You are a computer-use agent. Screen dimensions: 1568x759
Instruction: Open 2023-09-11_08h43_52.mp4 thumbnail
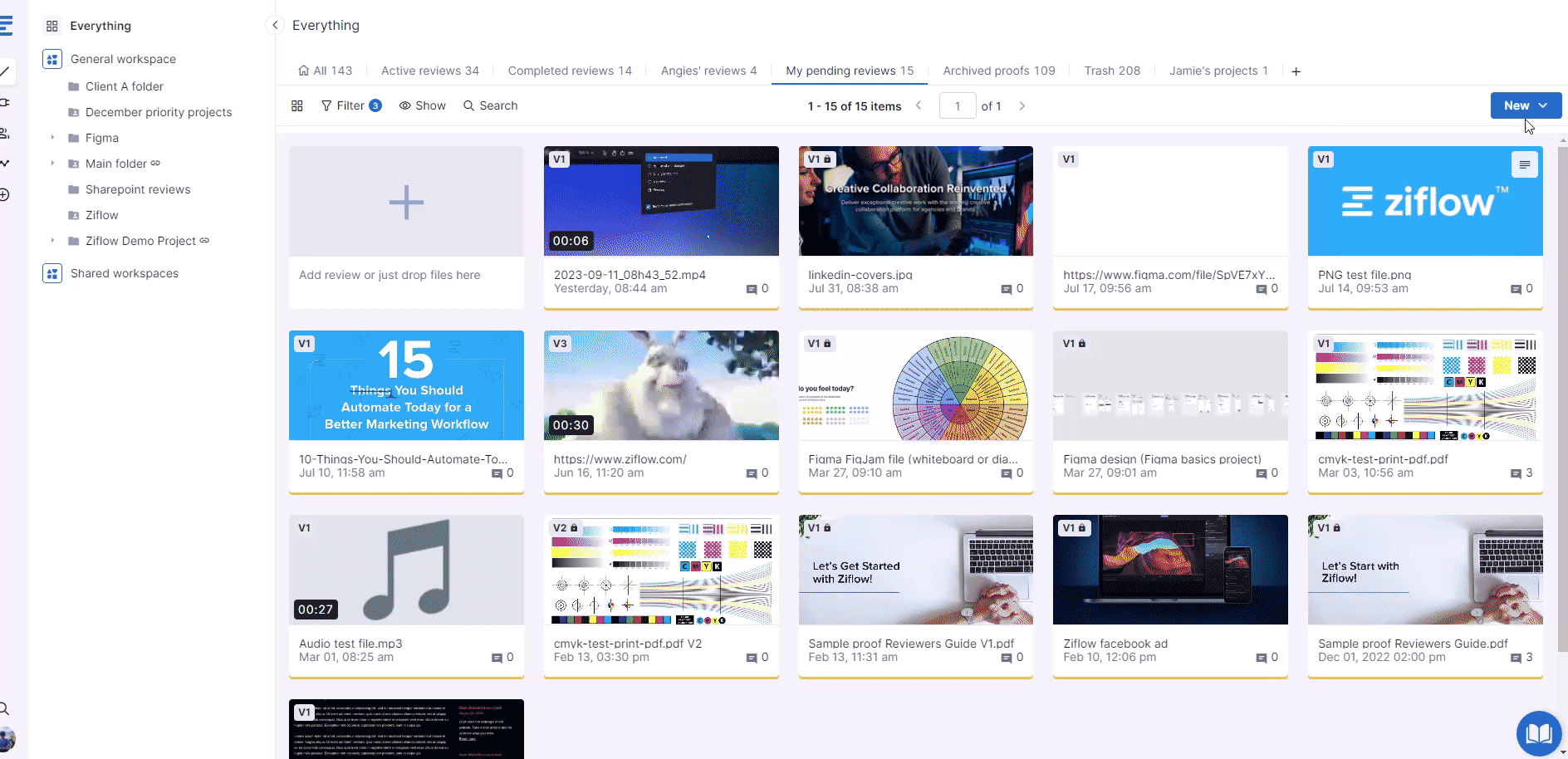point(661,201)
